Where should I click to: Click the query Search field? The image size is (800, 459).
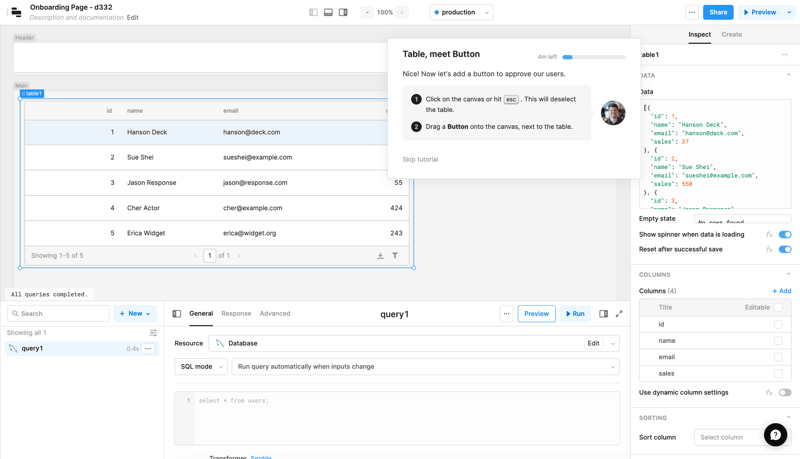point(58,314)
